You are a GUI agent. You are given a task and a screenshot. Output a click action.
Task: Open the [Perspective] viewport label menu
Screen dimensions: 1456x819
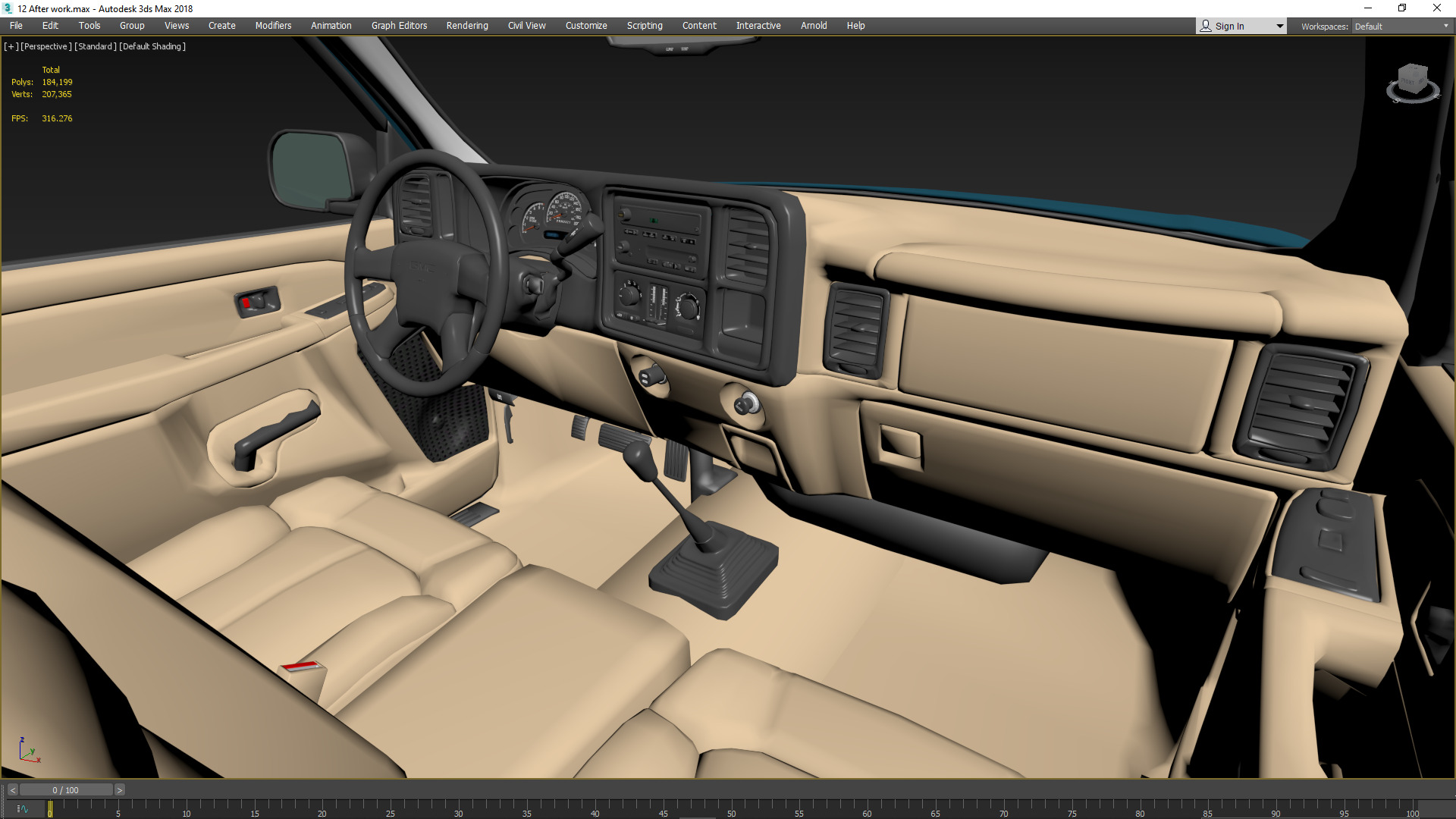click(46, 46)
